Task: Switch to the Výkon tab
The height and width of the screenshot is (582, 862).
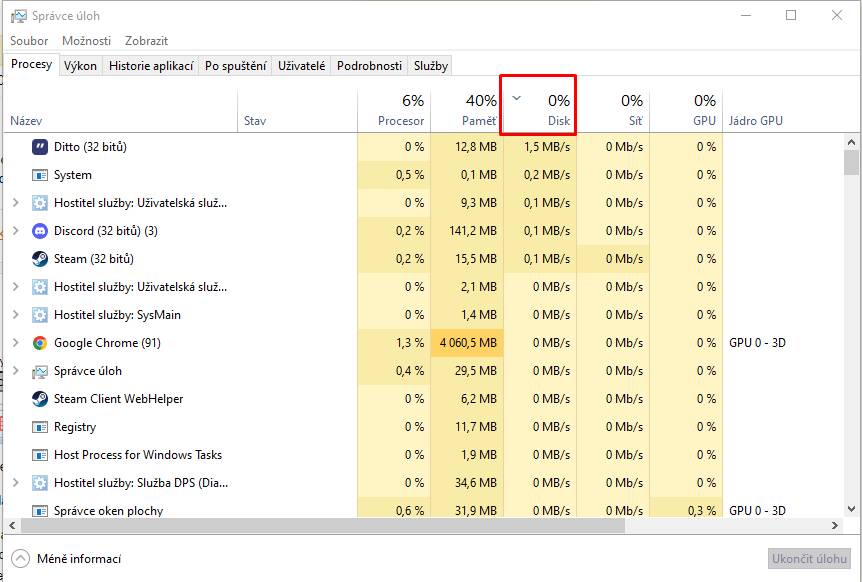Action: point(80,65)
